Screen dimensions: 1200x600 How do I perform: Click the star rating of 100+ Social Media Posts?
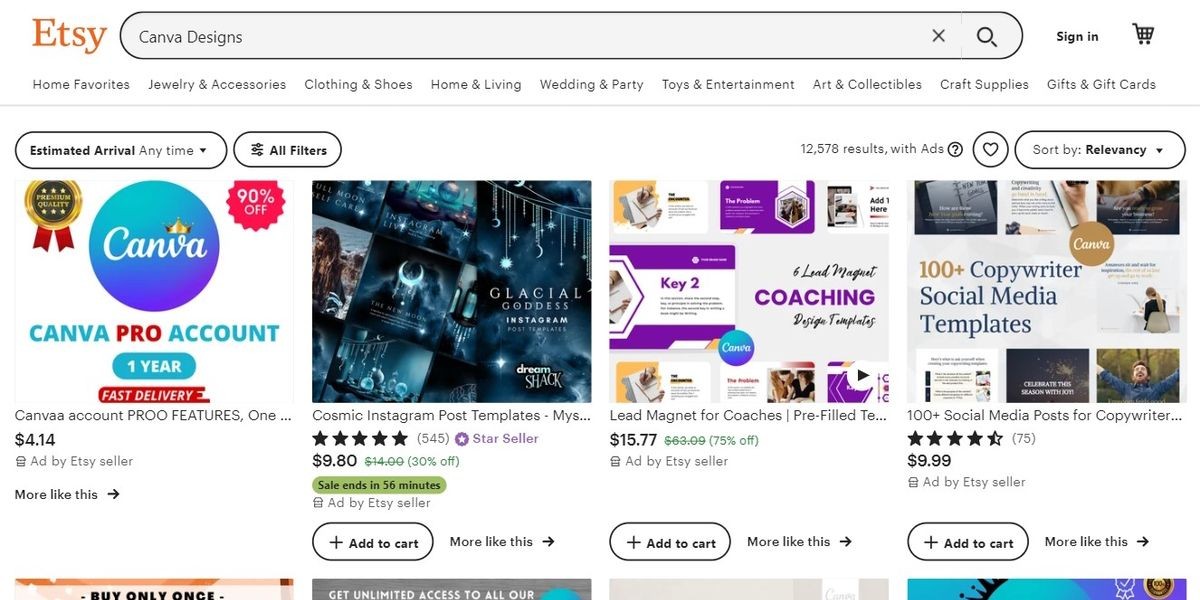(955, 438)
